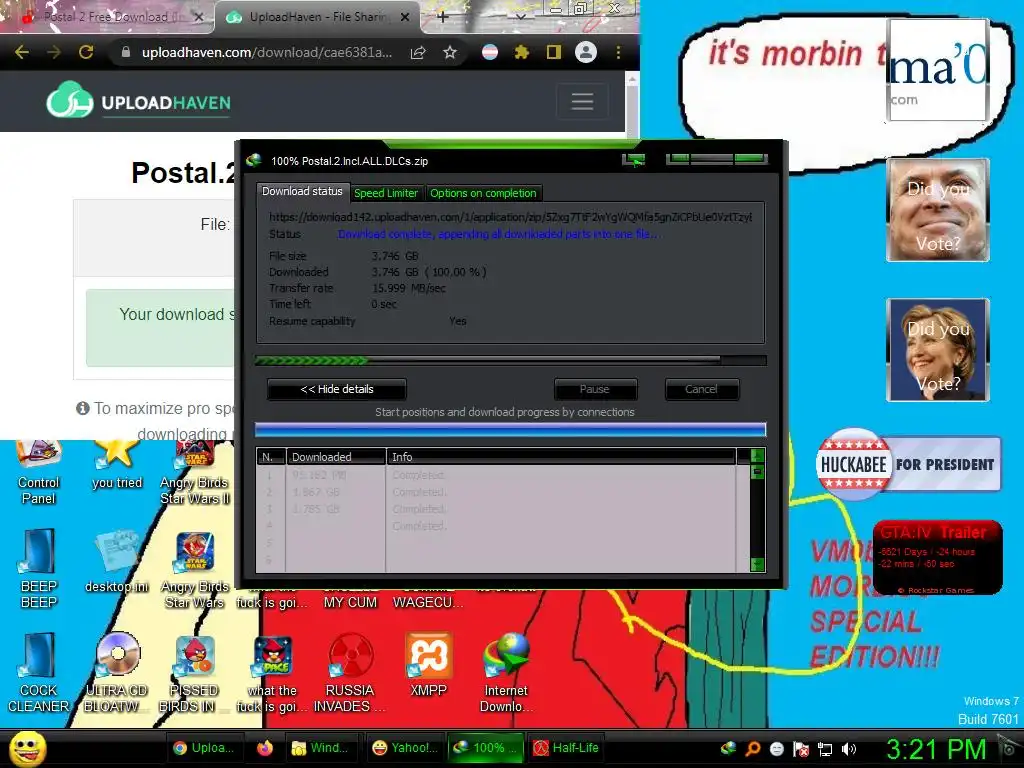The height and width of the screenshot is (768, 1024).
Task: Open Chrome three-dot menu
Action: click(x=618, y=52)
